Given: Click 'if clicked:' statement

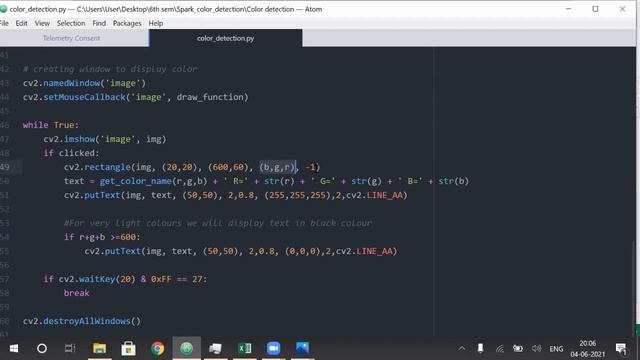Looking at the screenshot, I should [71, 153].
